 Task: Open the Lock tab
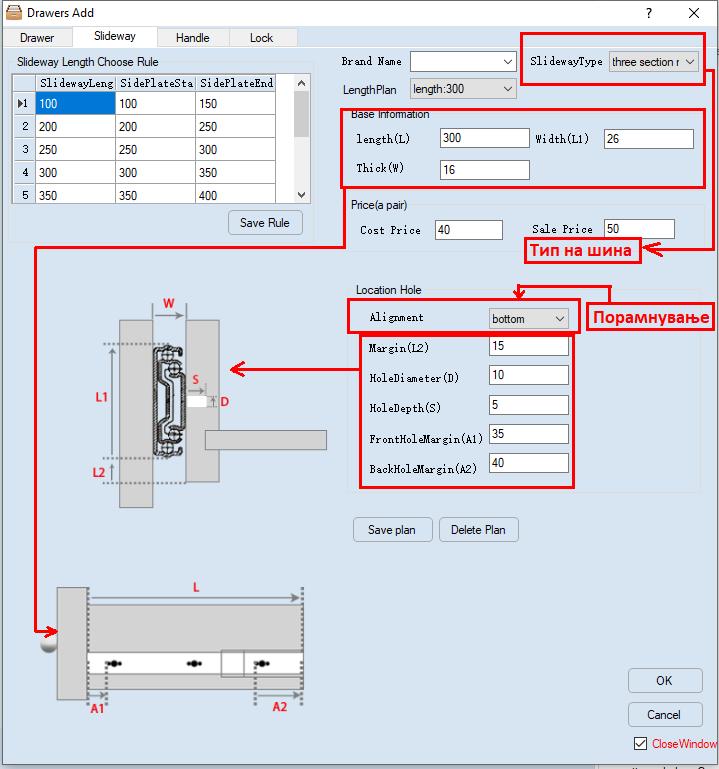point(261,38)
